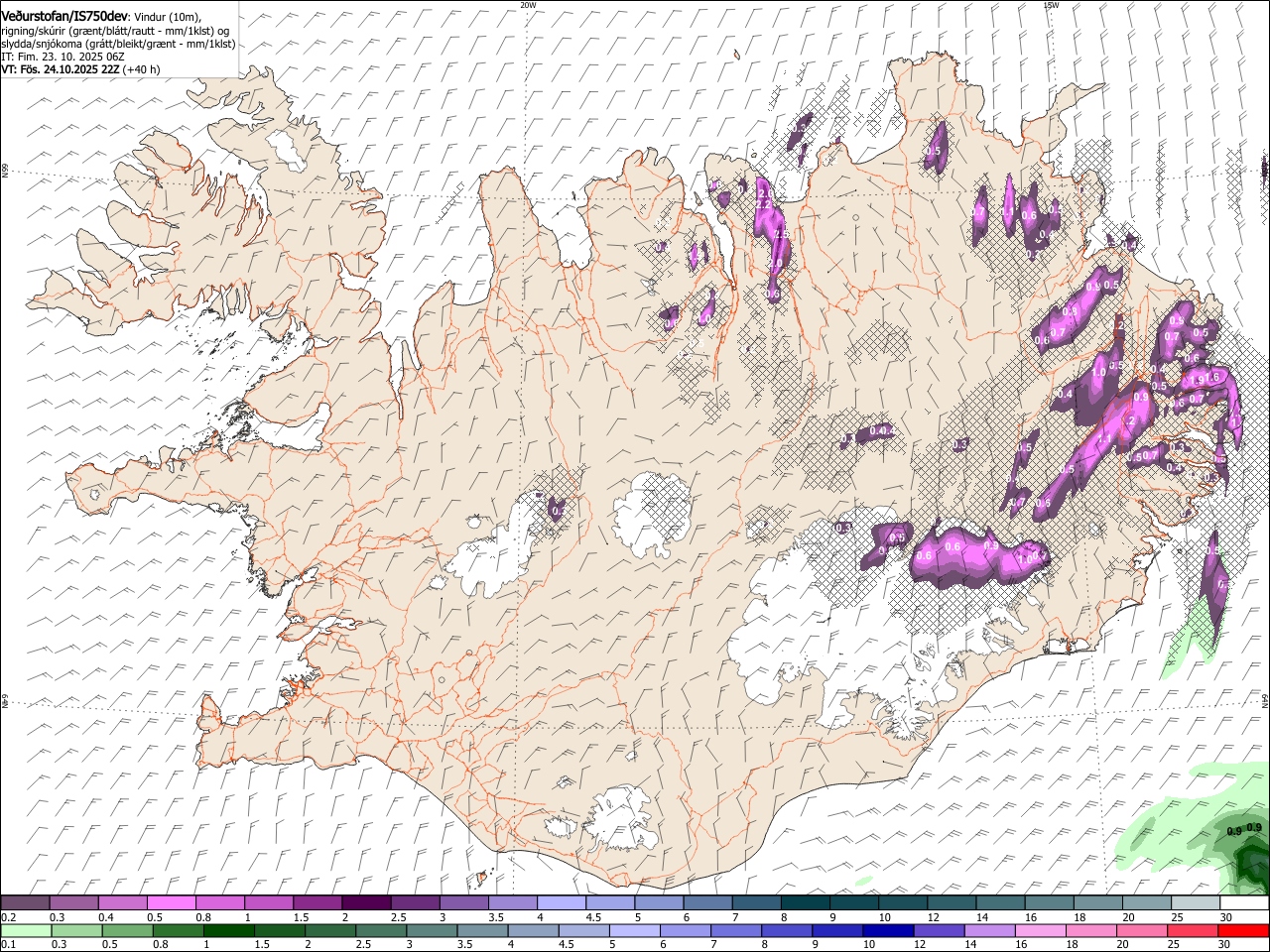Screen dimensions: 1270x952
Task: Click the 64N latitude label on the right edge
Action: 1266,699
